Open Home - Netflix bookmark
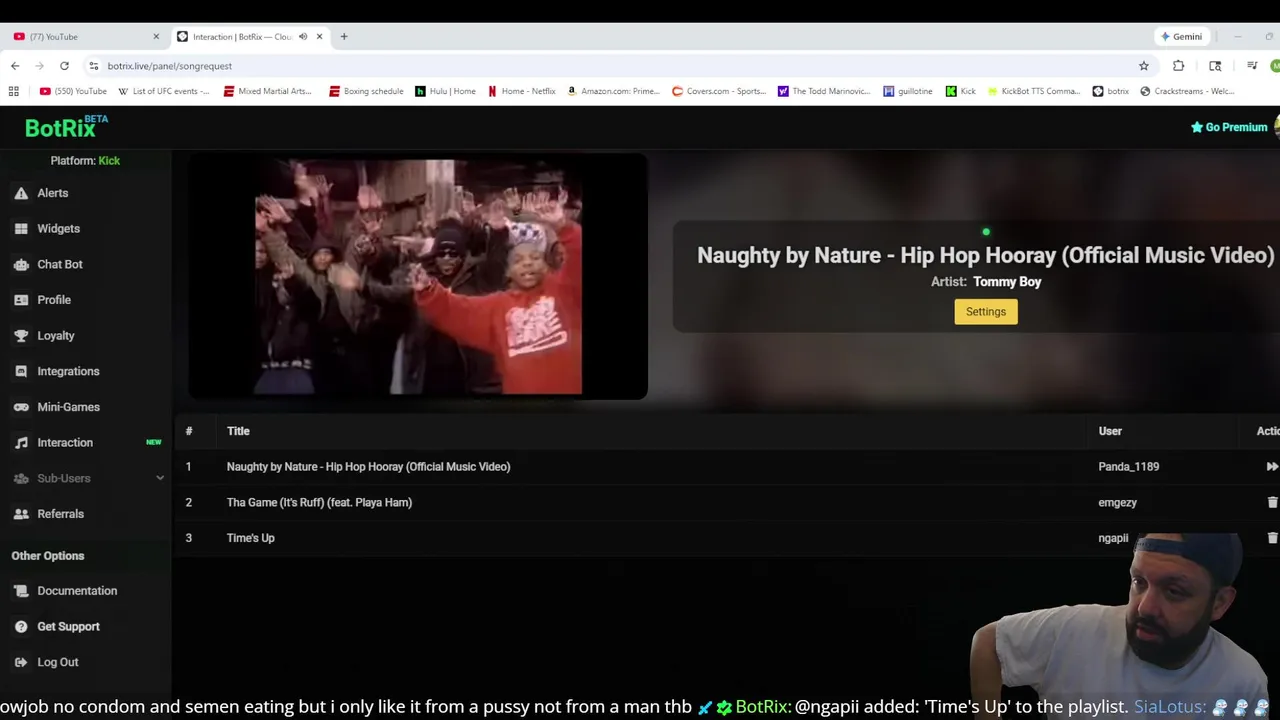1280x720 pixels. (x=522, y=91)
